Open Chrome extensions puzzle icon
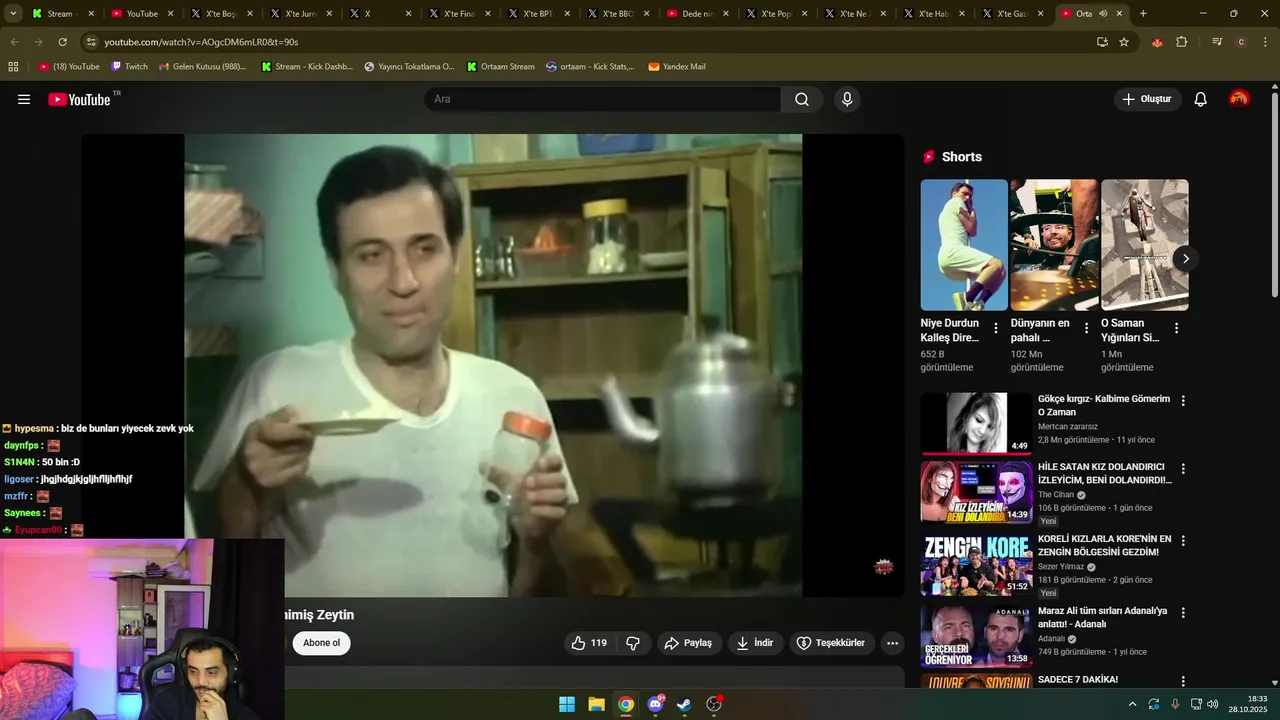1280x720 pixels. point(1182,42)
